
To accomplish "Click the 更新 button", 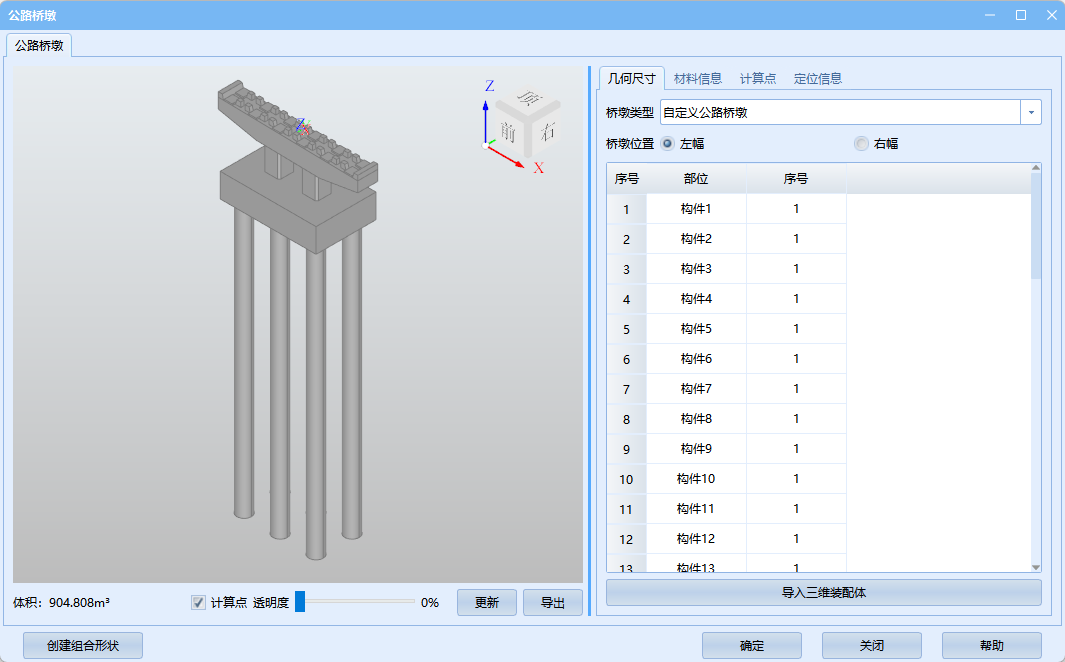I will pos(486,603).
